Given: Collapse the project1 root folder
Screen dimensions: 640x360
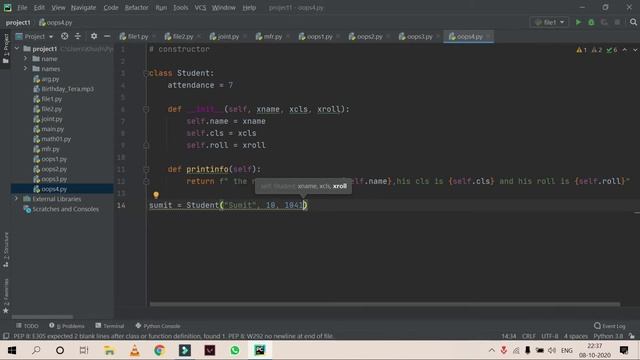Looking at the screenshot, I should pos(17,49).
